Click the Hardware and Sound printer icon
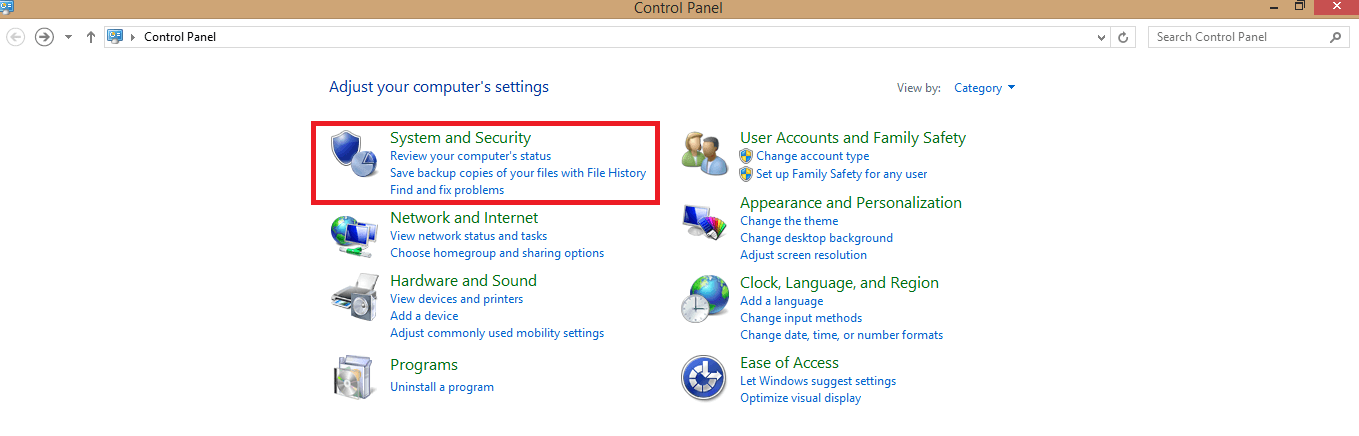The height and width of the screenshot is (436, 1359). 353,298
